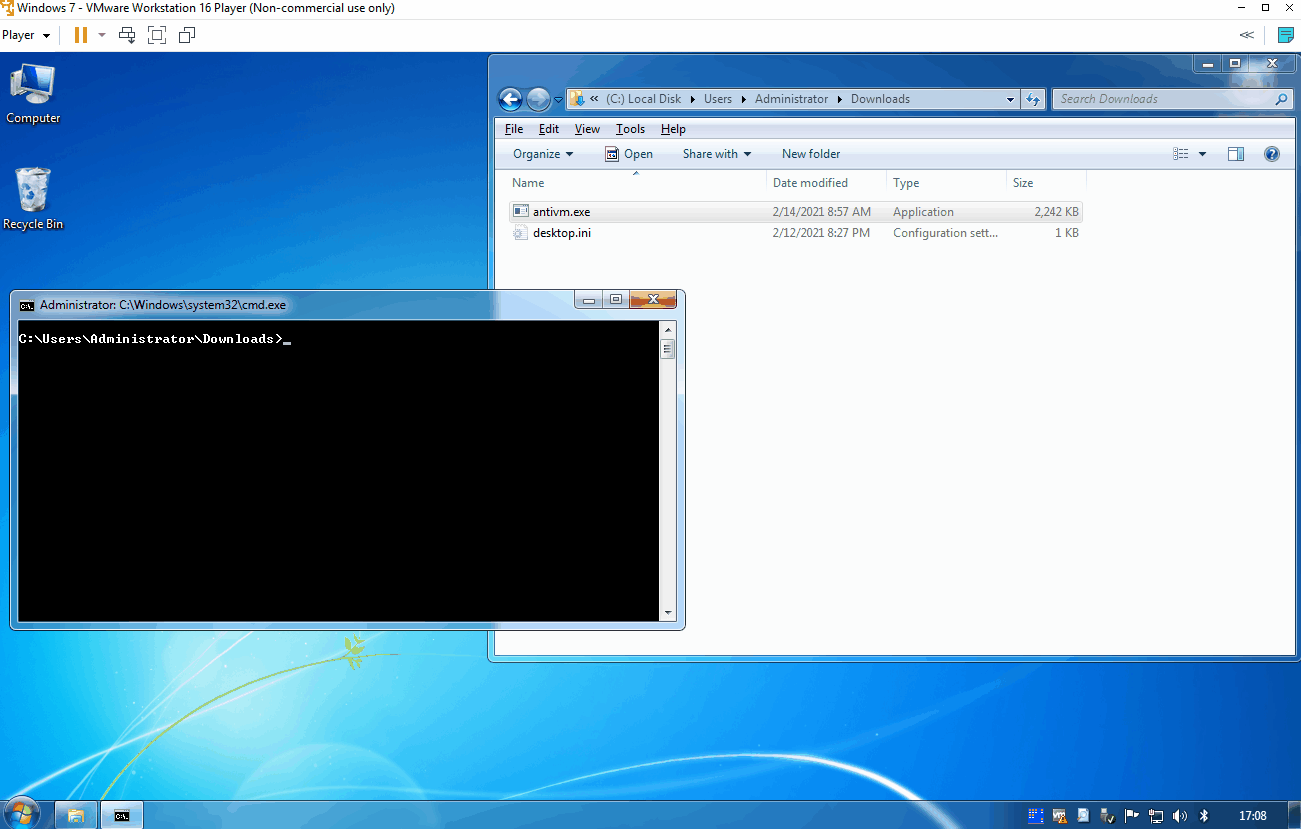Viewport: 1301px width, 829px height.
Task: Click the Users breadcrumb in address bar
Action: click(x=718, y=99)
